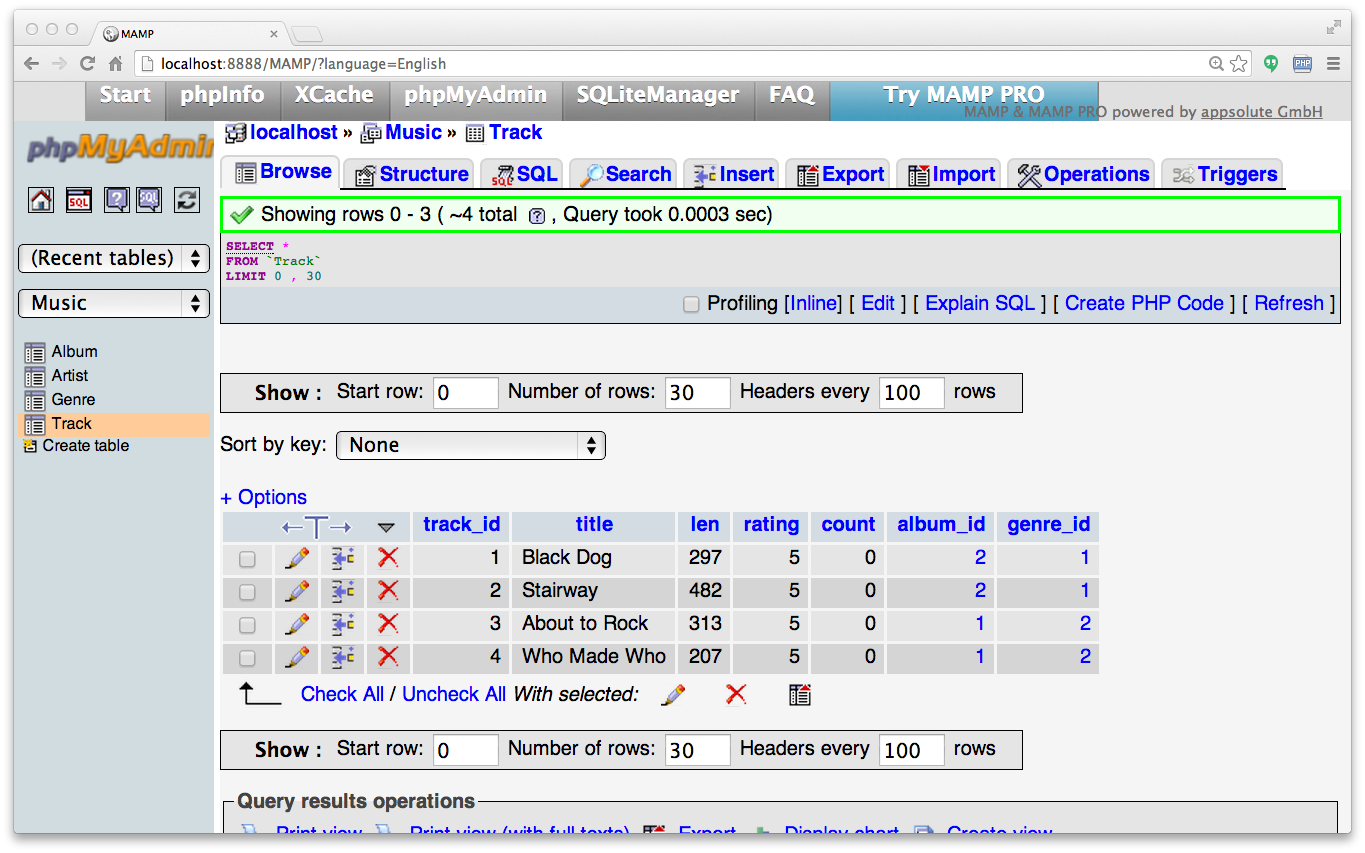Sort by the title column header

click(x=594, y=524)
